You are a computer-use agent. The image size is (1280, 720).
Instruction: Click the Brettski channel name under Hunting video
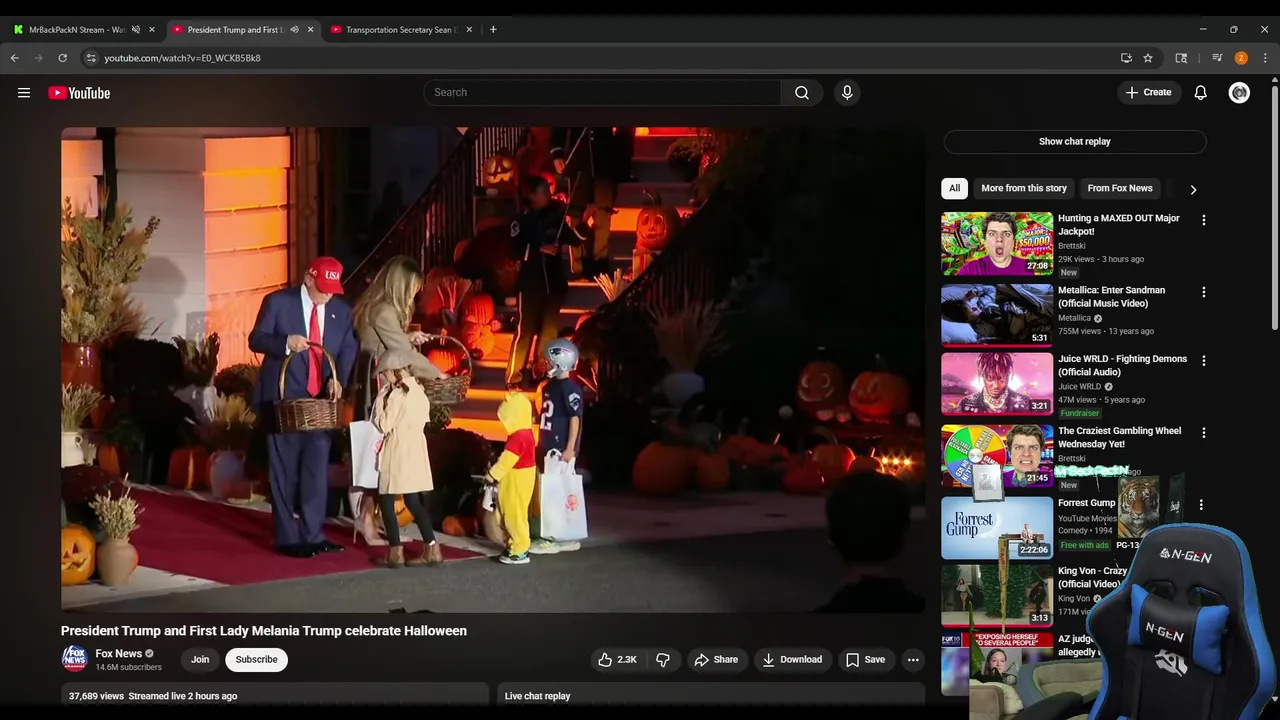(x=1072, y=246)
